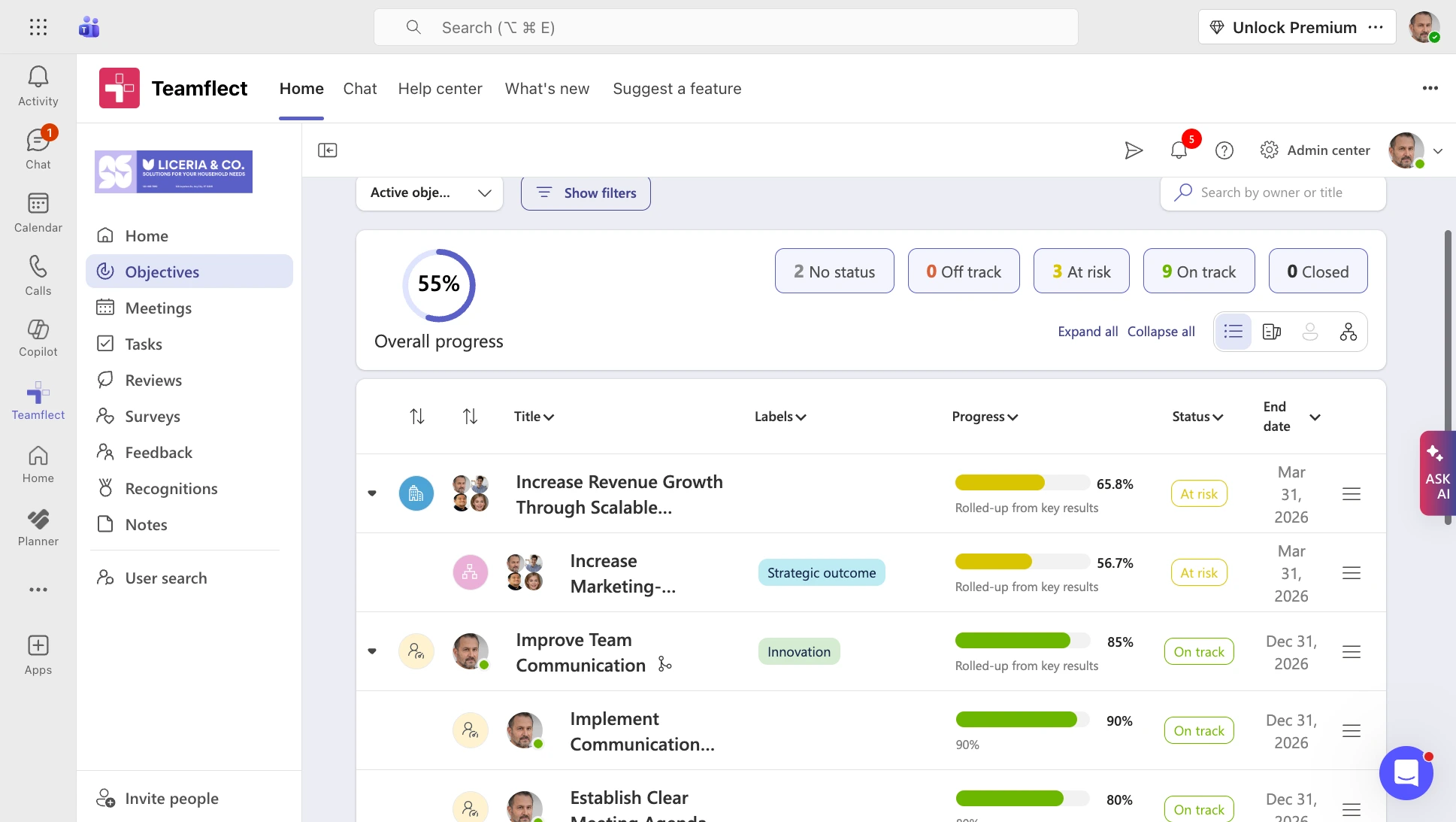Screen dimensions: 1456x822
Task: Collapse the Improve Team Communication objective
Action: coord(372,651)
